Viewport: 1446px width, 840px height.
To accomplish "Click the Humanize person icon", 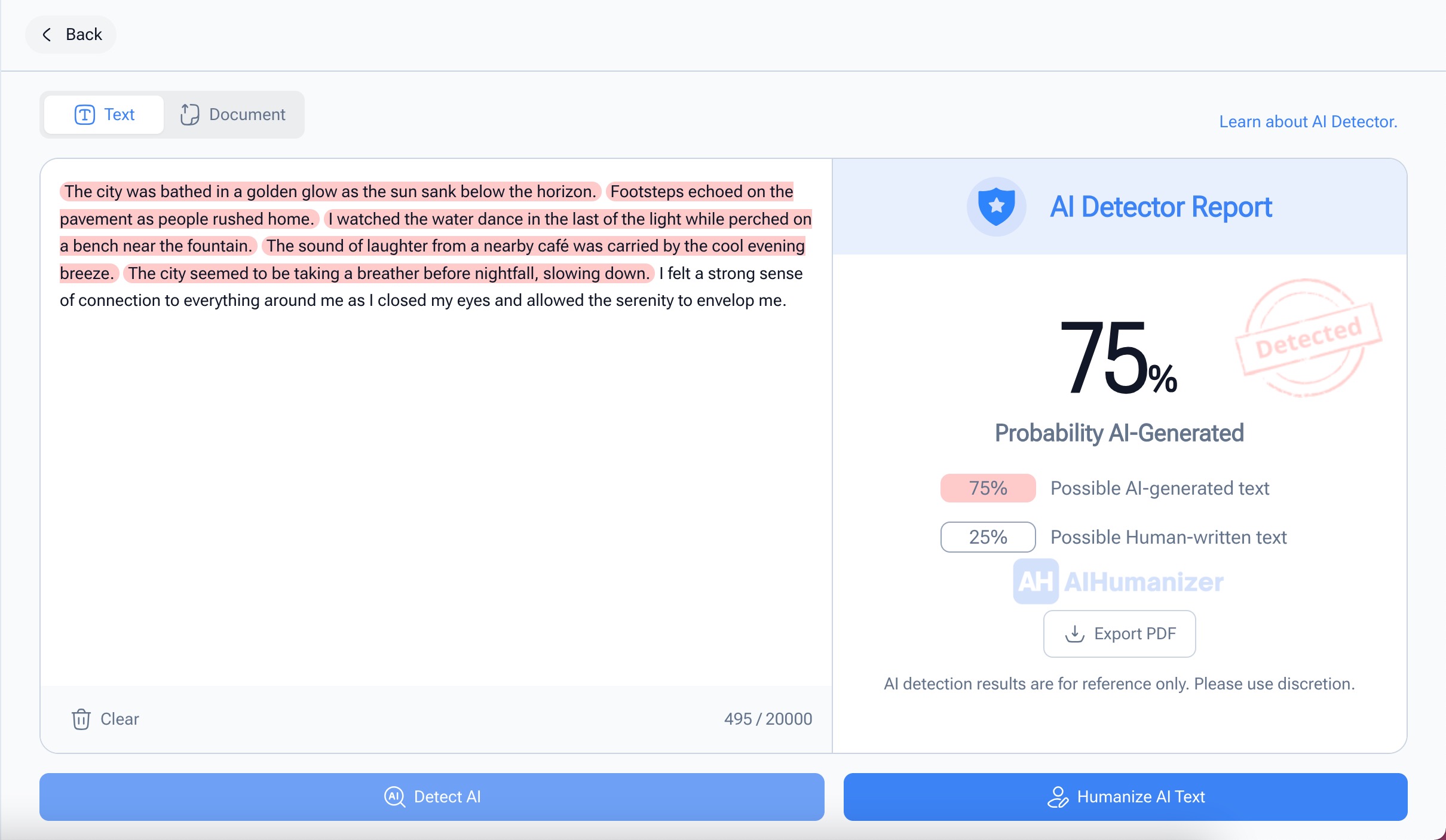I will point(1057,797).
